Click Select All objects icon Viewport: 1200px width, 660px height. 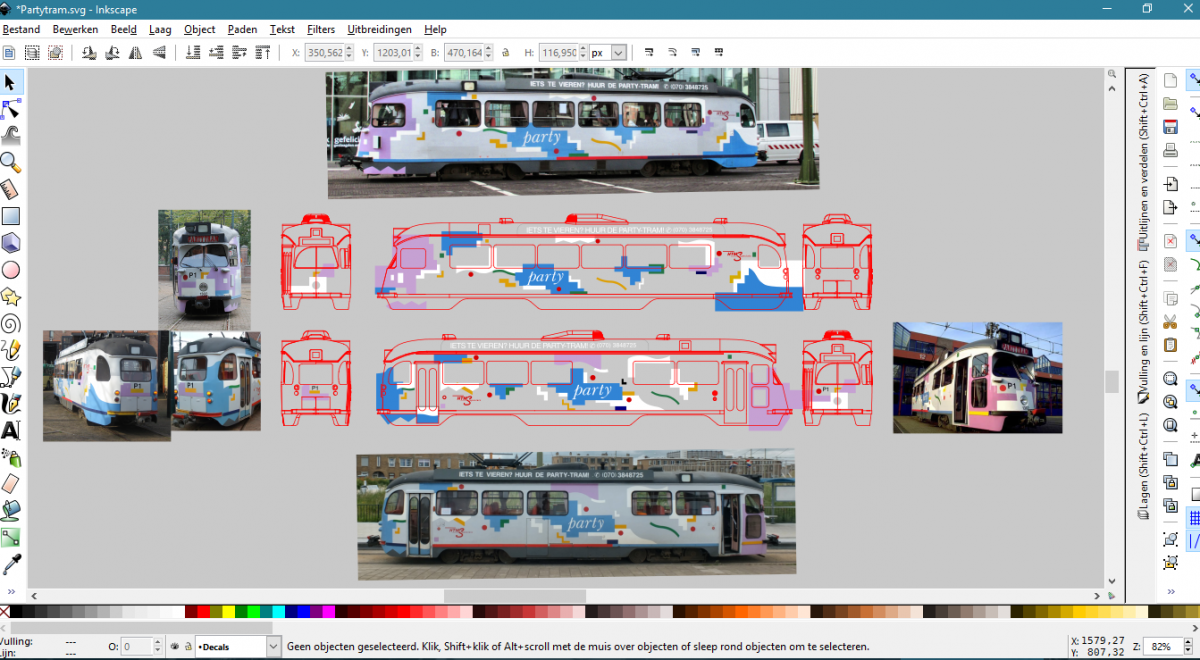[9, 52]
